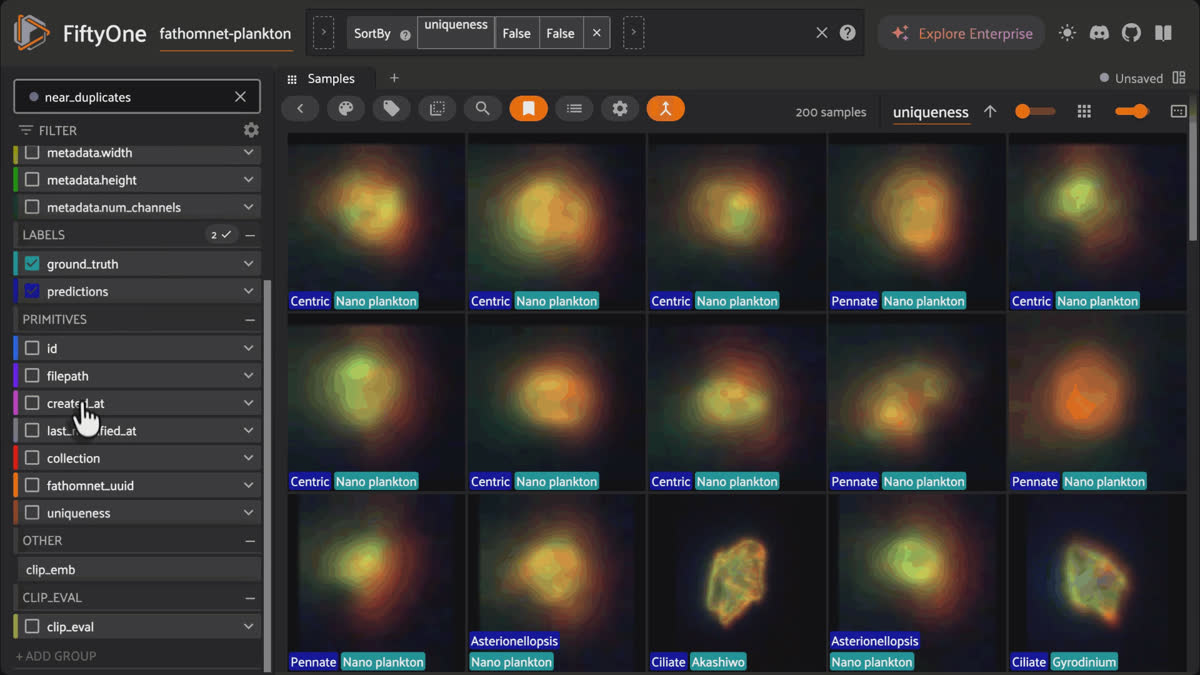Enable the clip_eval checkbox
1200x675 pixels.
pos(32,627)
